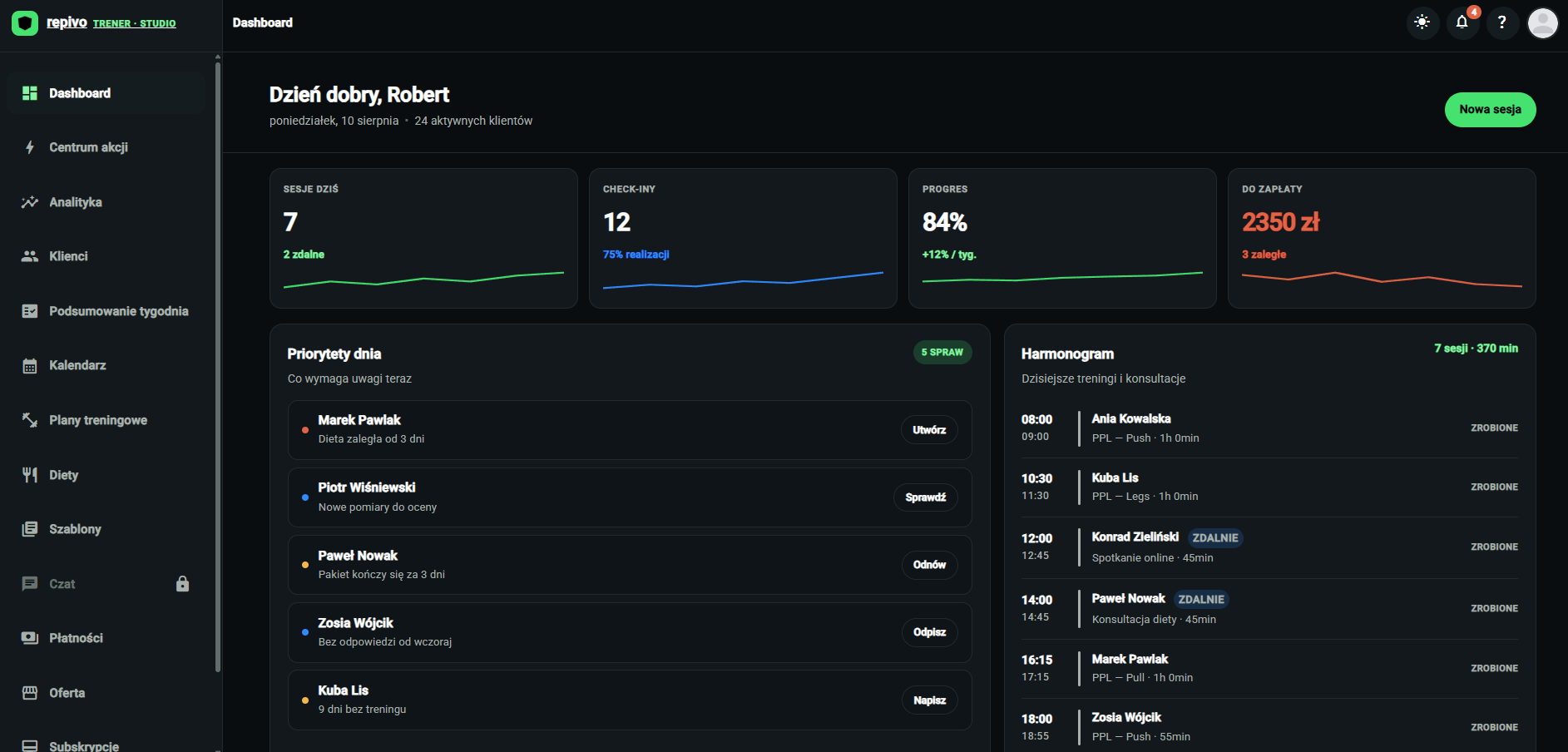
Task: Click the Podsumowanie tygodnia icon
Action: click(x=30, y=311)
